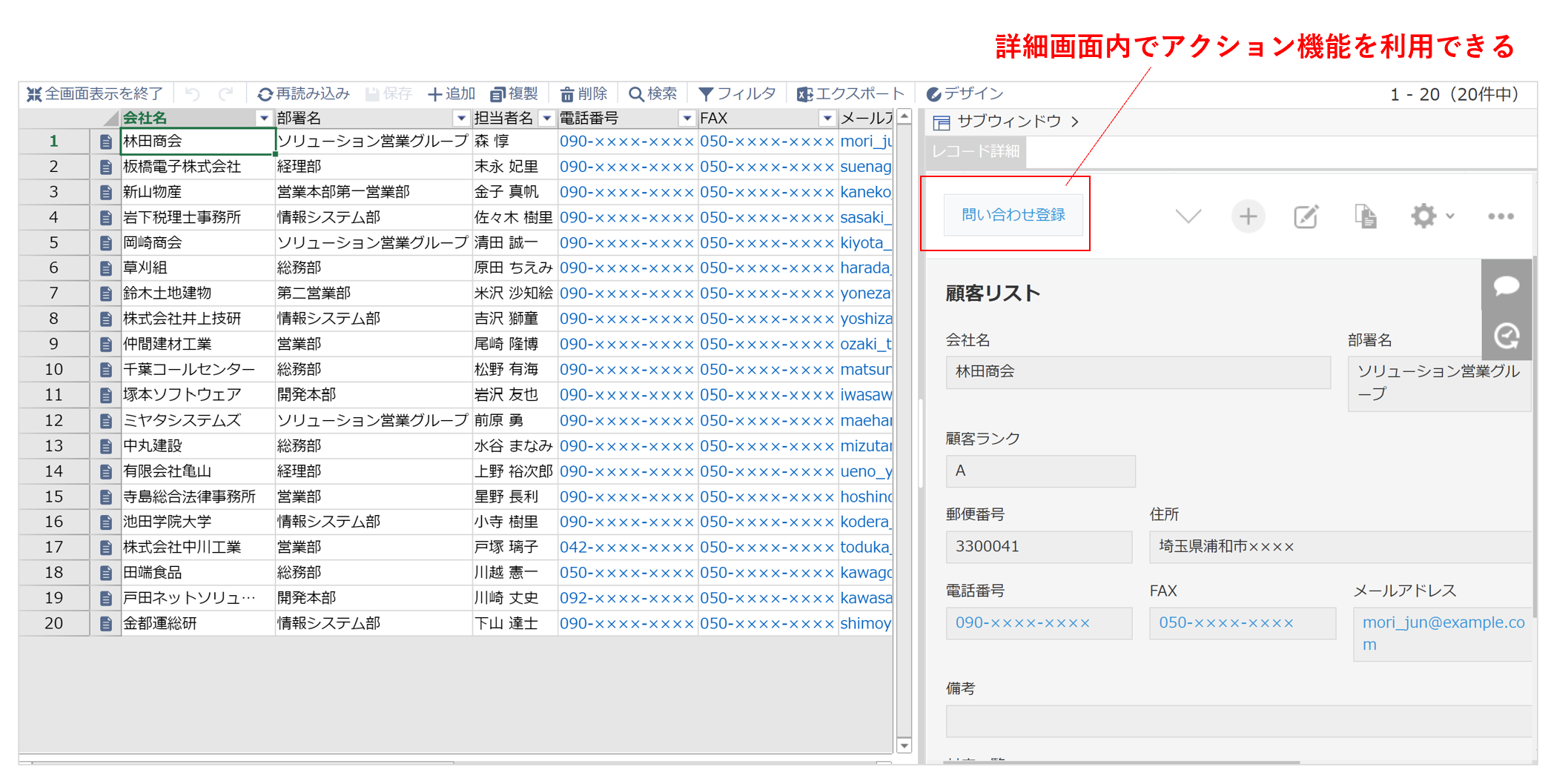1551x784 pixels.
Task: Click the 検索 search toolbar button
Action: pyautogui.click(x=652, y=94)
